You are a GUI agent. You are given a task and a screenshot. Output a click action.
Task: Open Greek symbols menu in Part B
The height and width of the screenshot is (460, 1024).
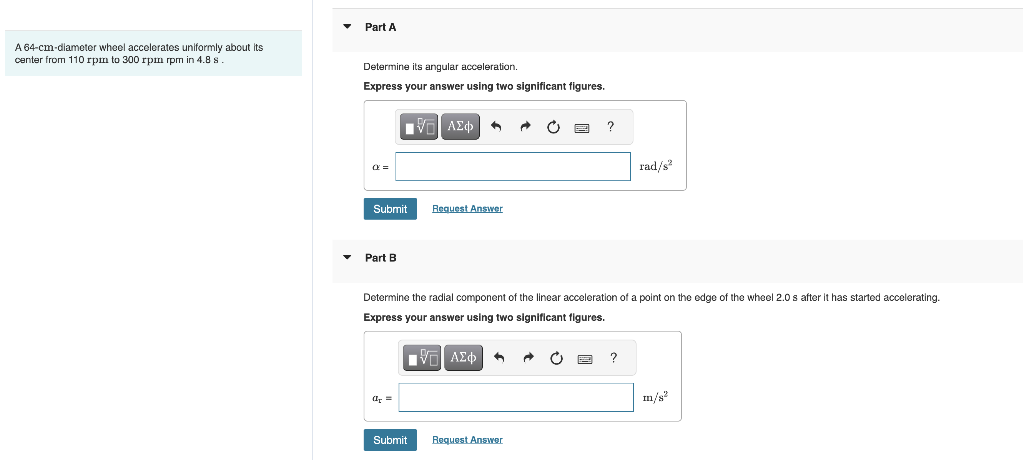(x=463, y=357)
